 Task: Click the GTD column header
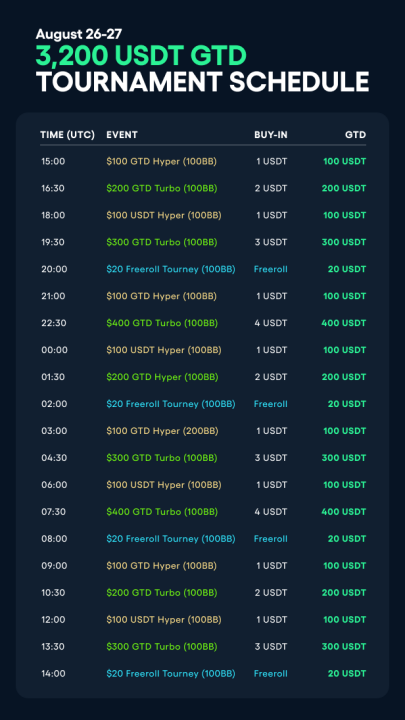pos(356,135)
